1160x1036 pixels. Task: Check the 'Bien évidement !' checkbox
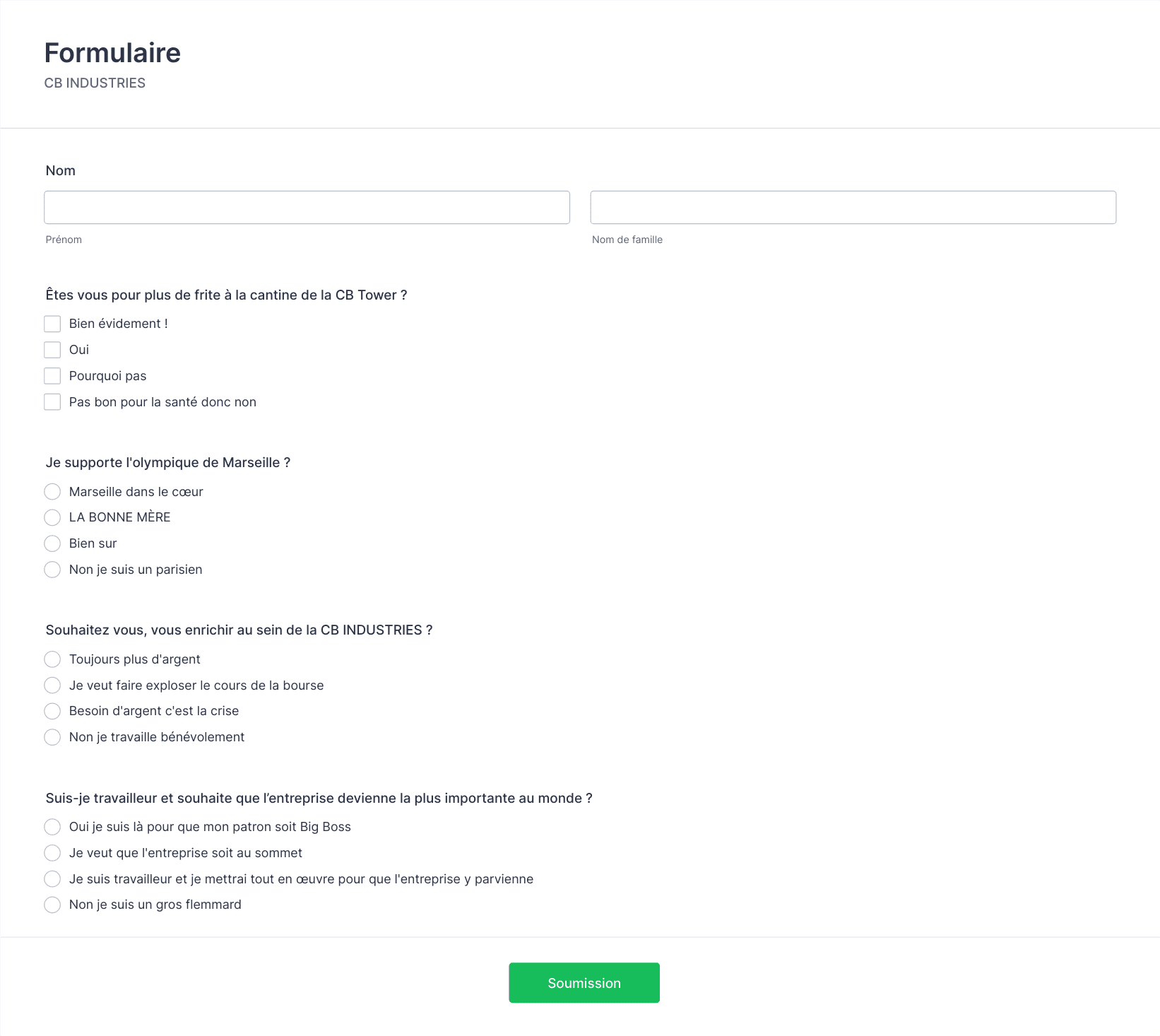click(x=52, y=324)
